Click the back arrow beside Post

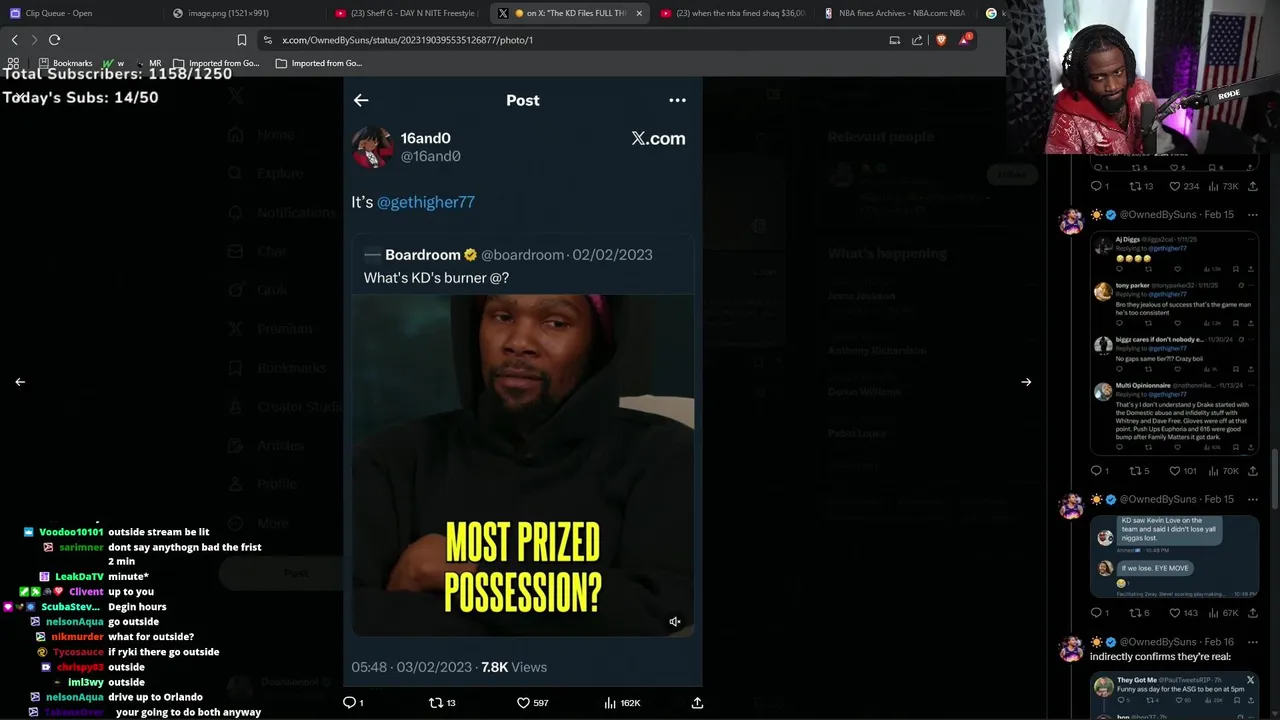tap(361, 100)
